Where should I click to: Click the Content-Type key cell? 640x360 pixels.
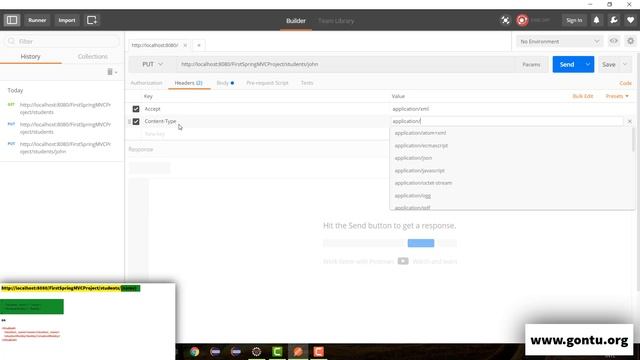pyautogui.click(x=265, y=121)
